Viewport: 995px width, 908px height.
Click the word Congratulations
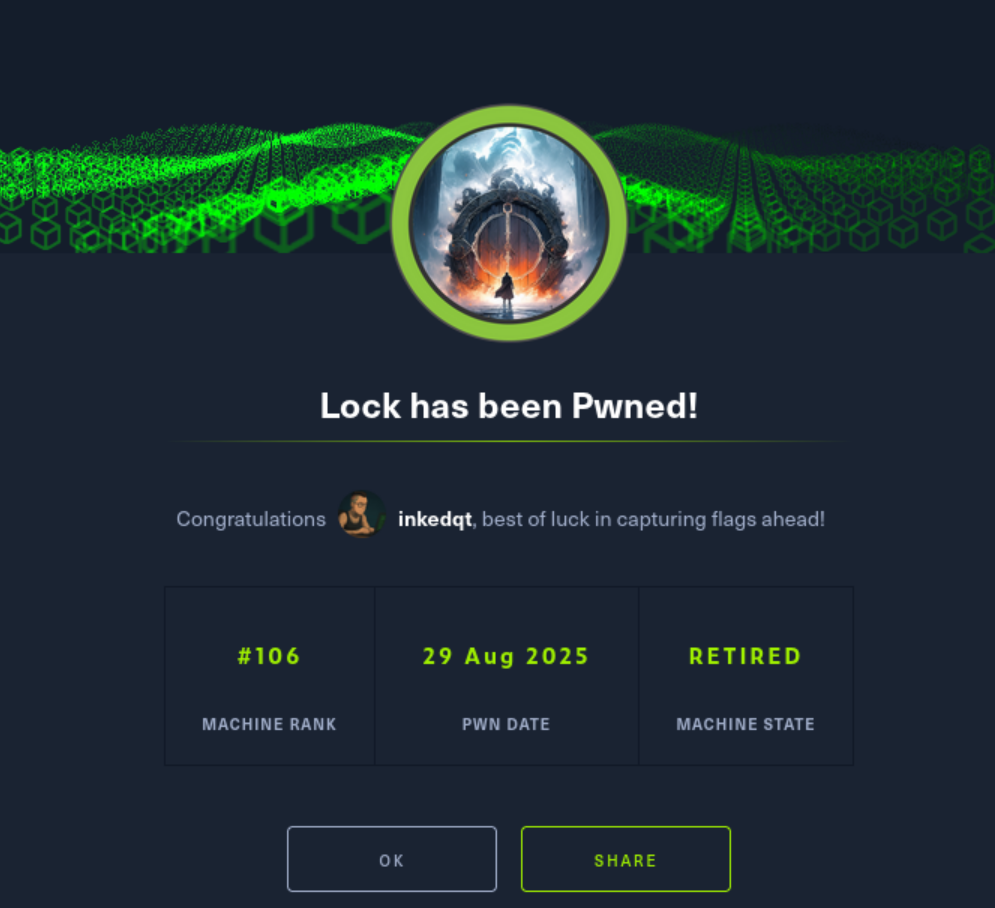251,519
